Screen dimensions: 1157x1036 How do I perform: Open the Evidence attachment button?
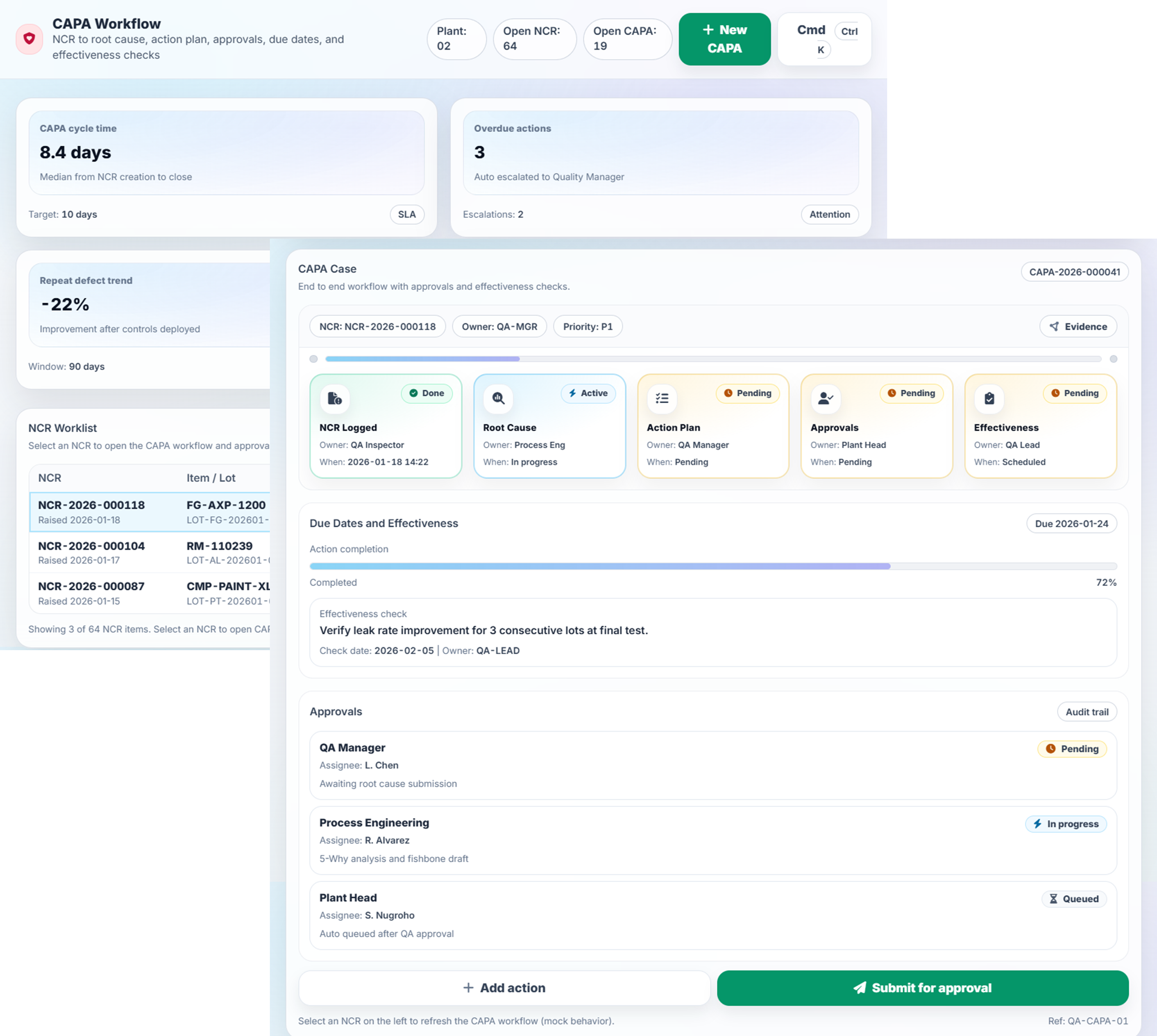tap(1078, 326)
